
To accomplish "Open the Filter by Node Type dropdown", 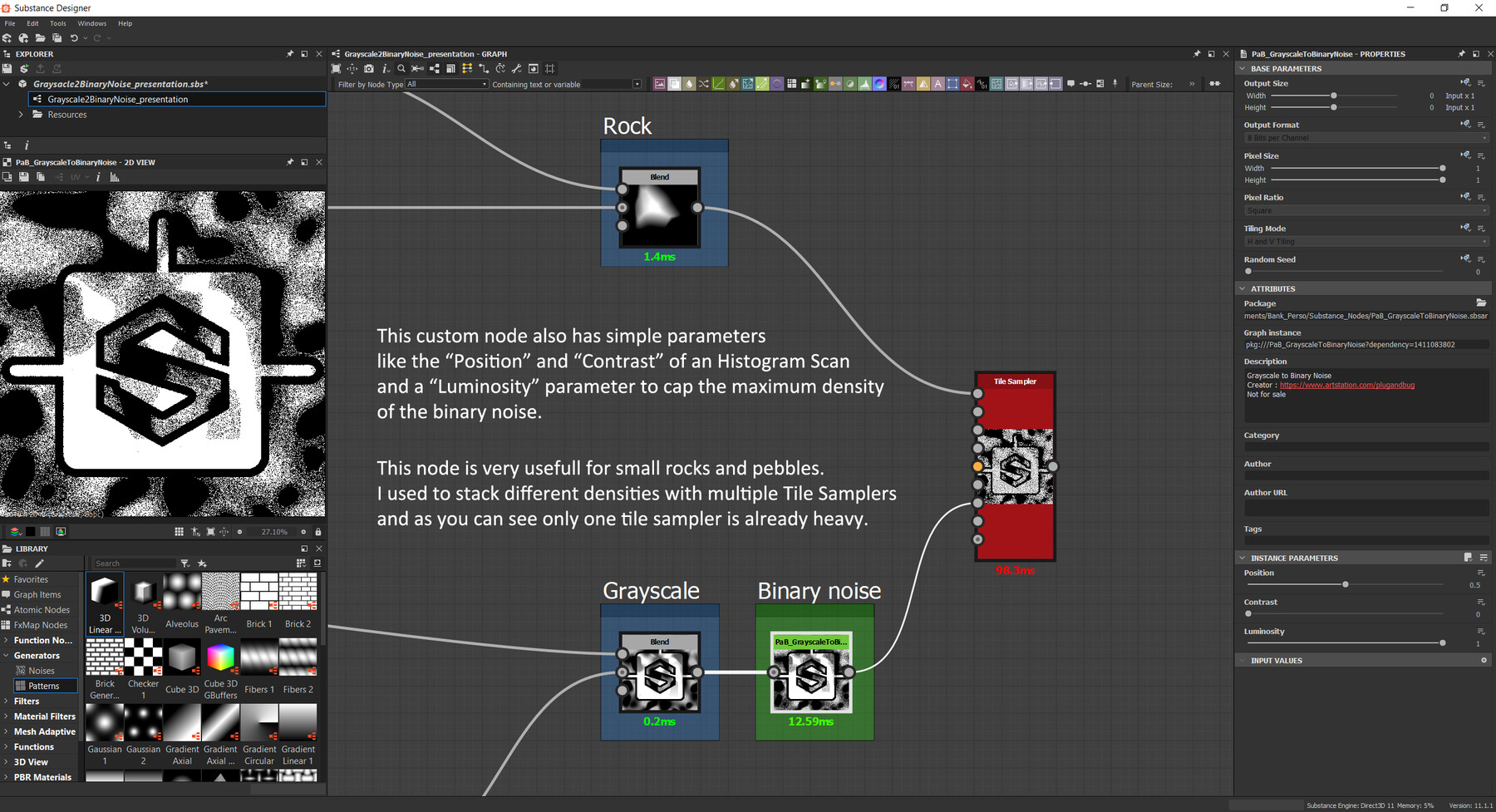I will pyautogui.click(x=446, y=85).
